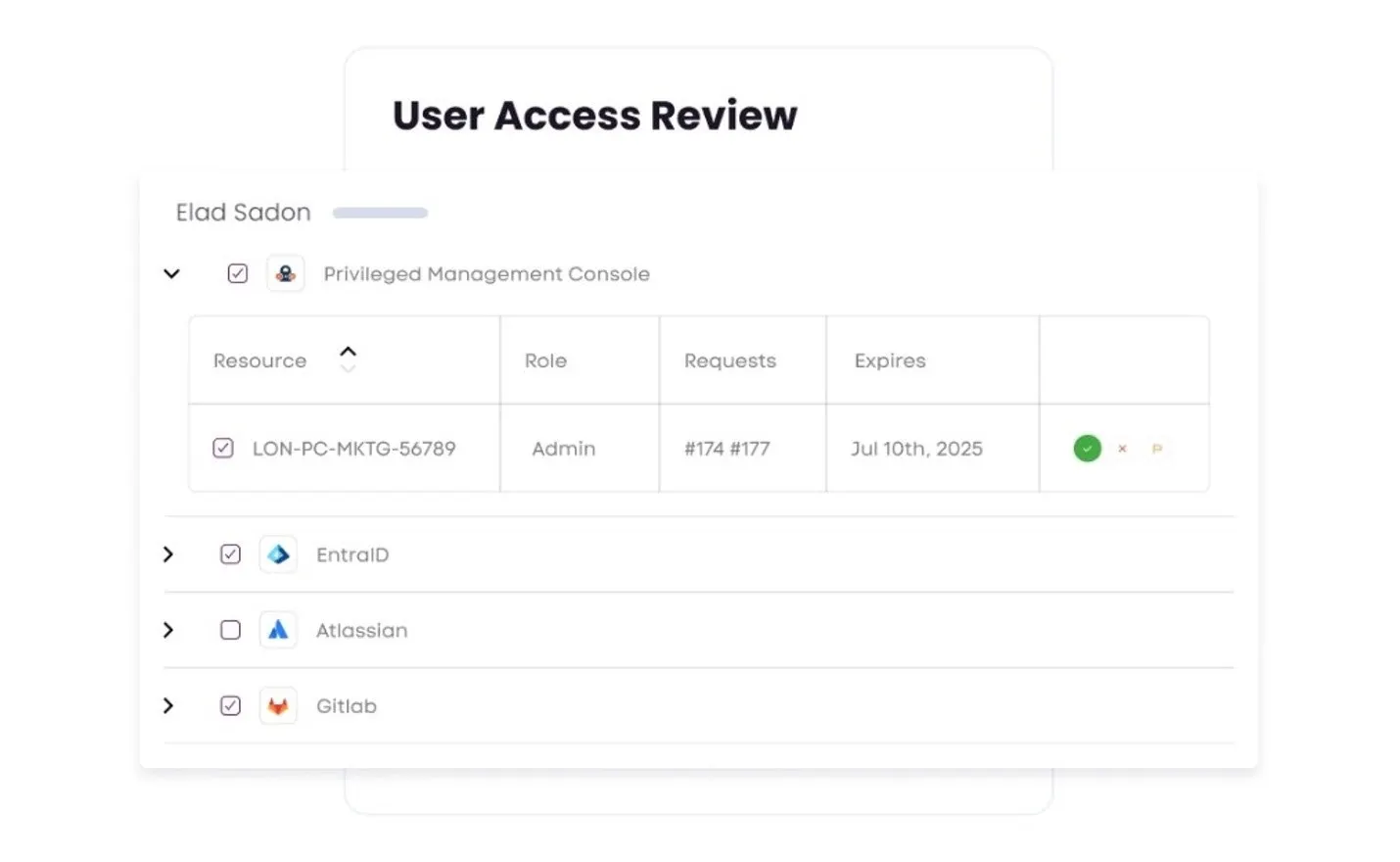Click the Gitlab label
1400x862 pixels.
tap(347, 706)
